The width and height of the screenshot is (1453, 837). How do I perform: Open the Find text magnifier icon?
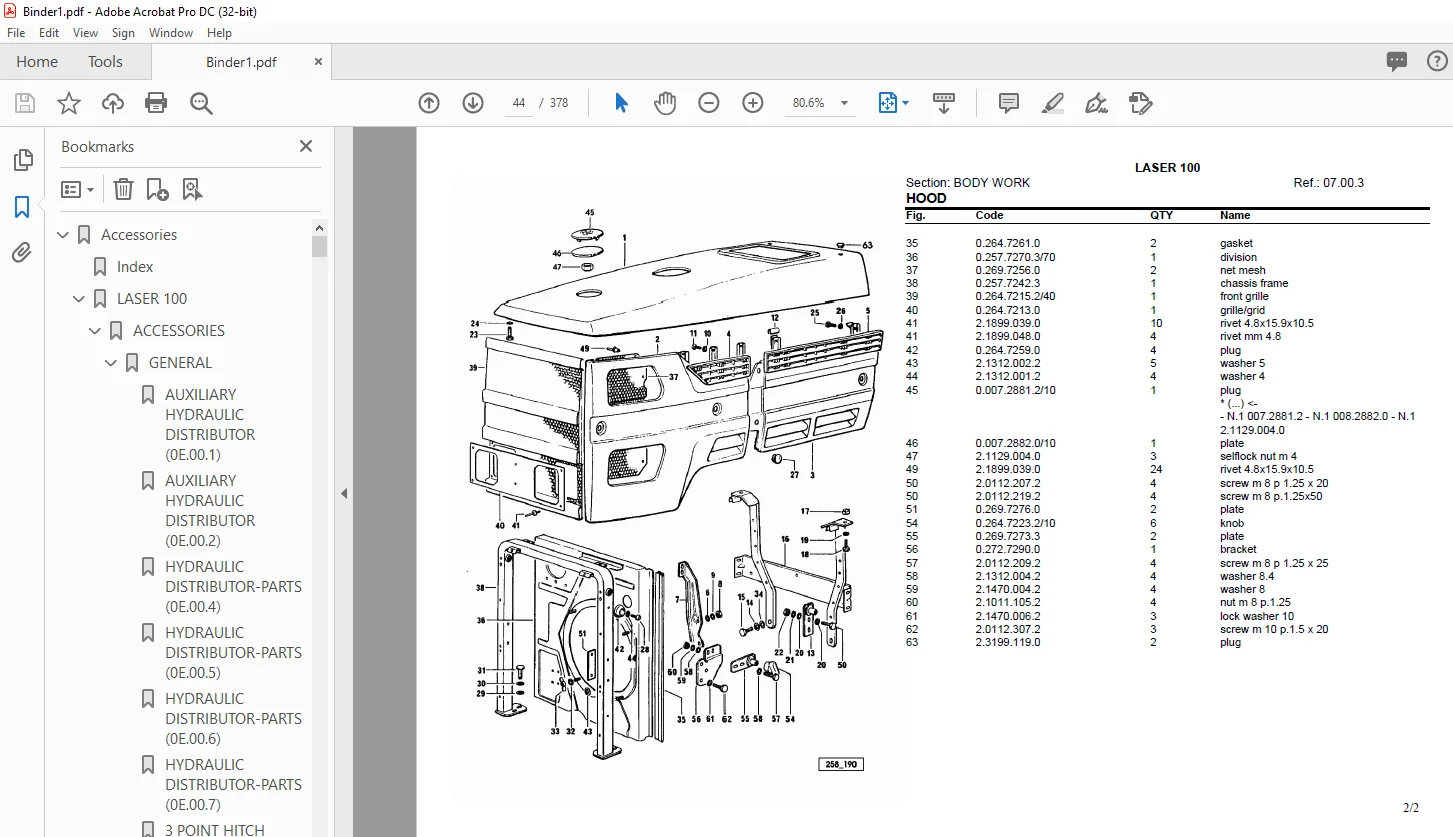[x=201, y=103]
